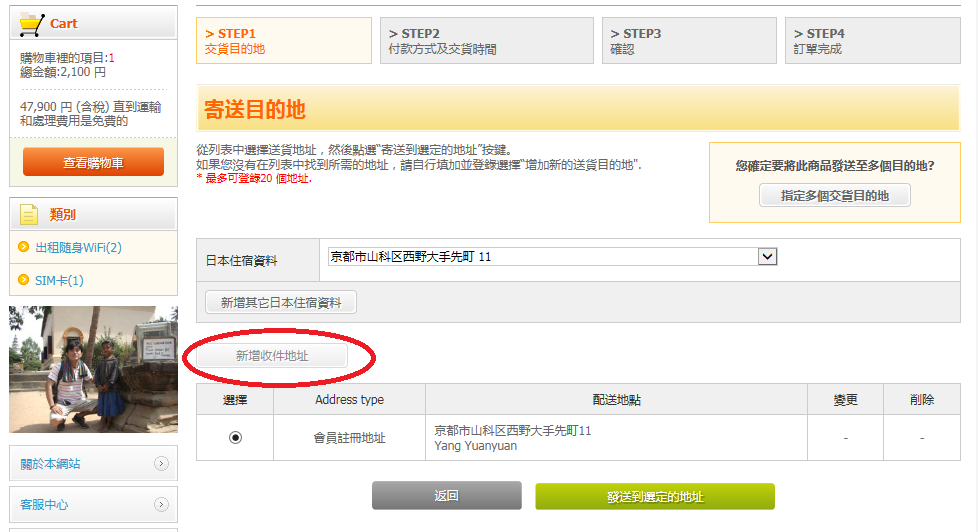Click arrow icon next to 關於本網站

(x=161, y=463)
